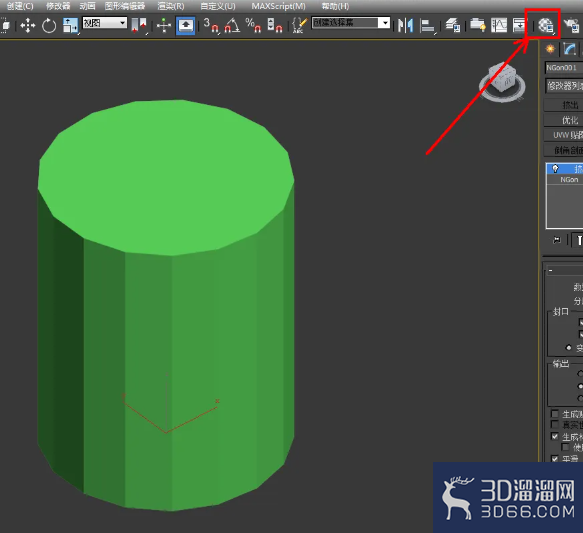This screenshot has height=533, width=583.
Task: Toggle the Spinner Snap icon
Action: pyautogui.click(x=275, y=26)
